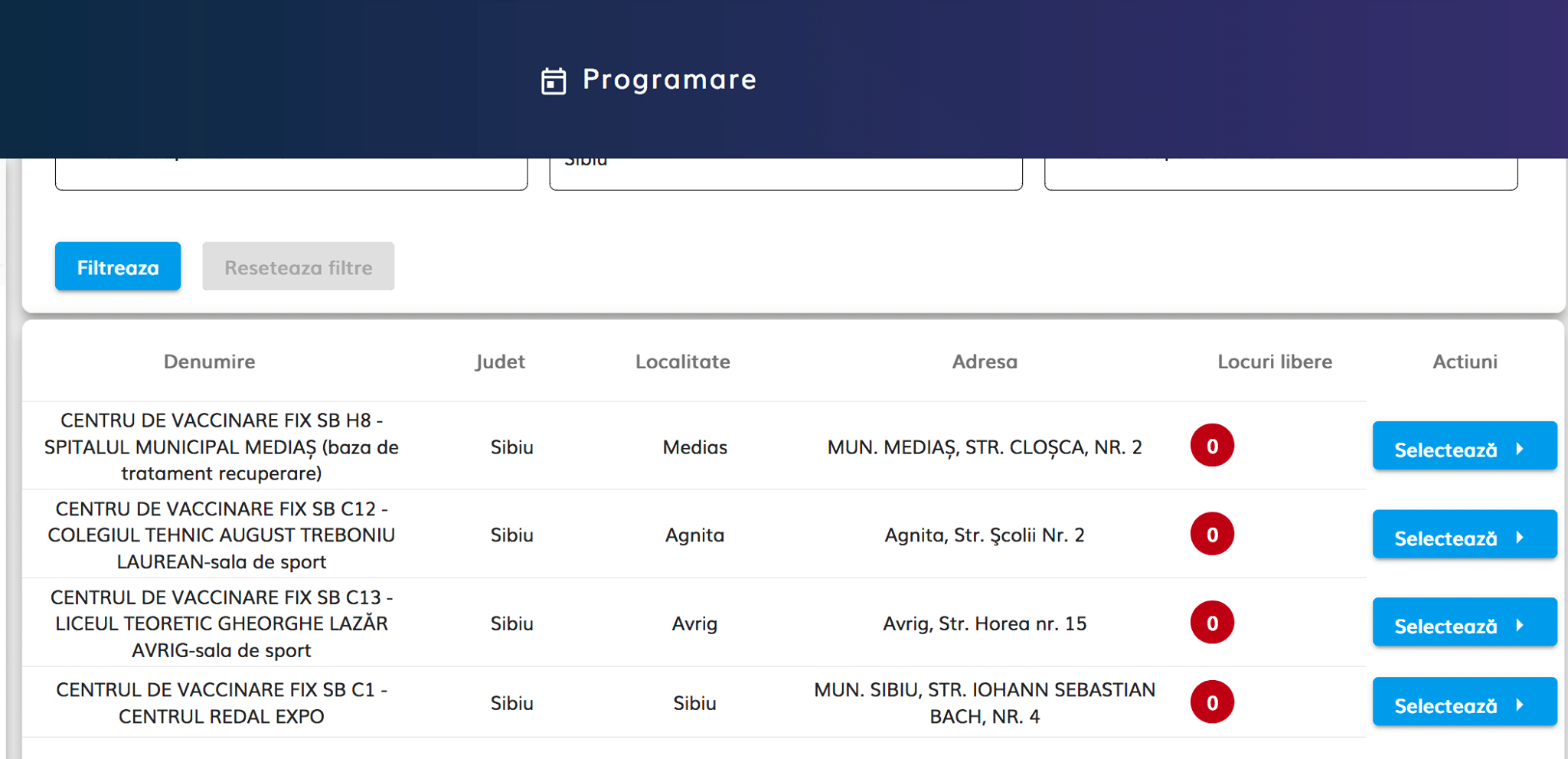Click the red 0 badge for REDAL EXPO row
Screen dimensions: 1568x759
point(1212,702)
